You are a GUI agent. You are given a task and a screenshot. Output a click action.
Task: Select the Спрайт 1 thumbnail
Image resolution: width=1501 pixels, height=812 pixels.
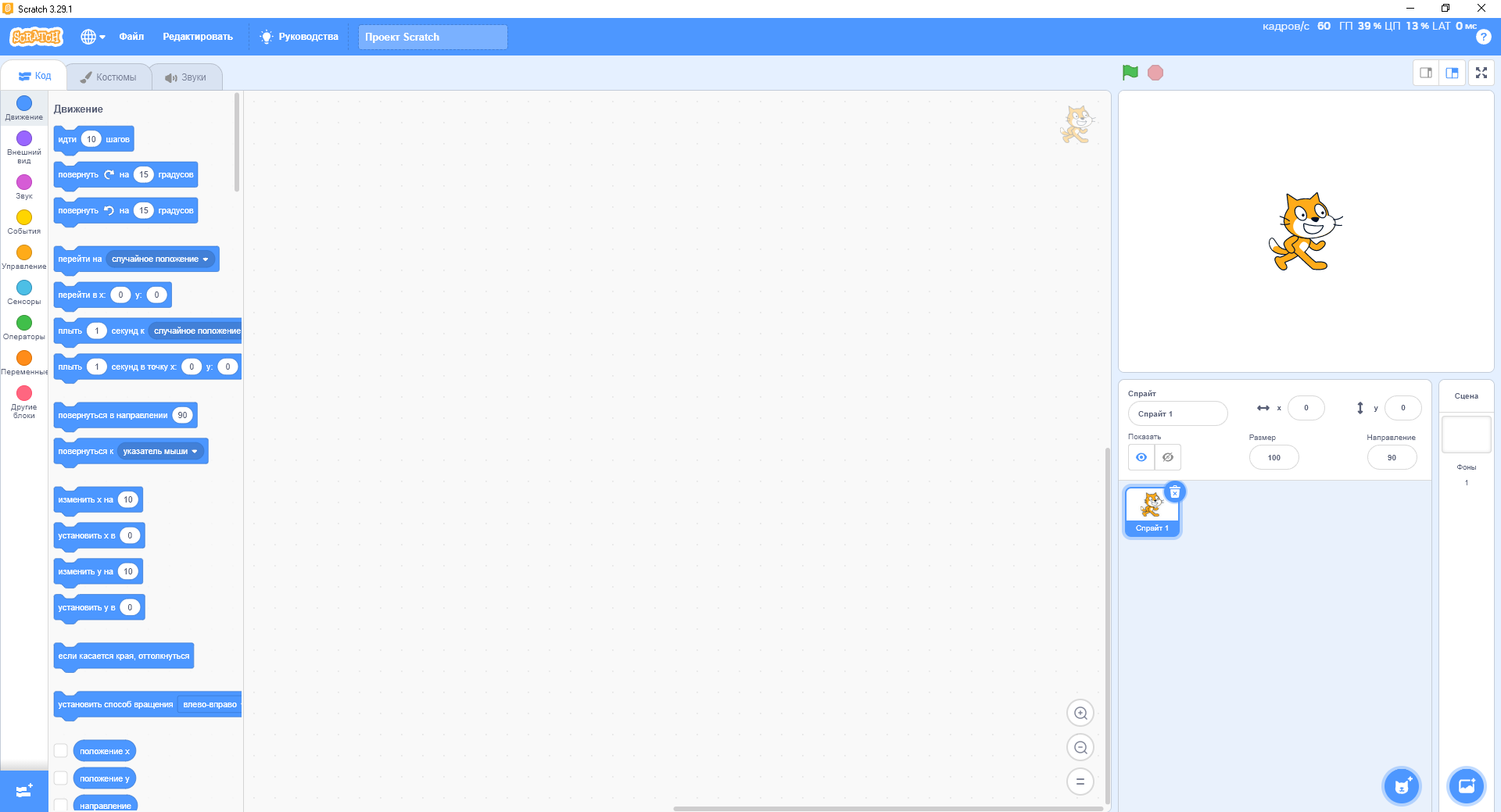click(x=1152, y=511)
